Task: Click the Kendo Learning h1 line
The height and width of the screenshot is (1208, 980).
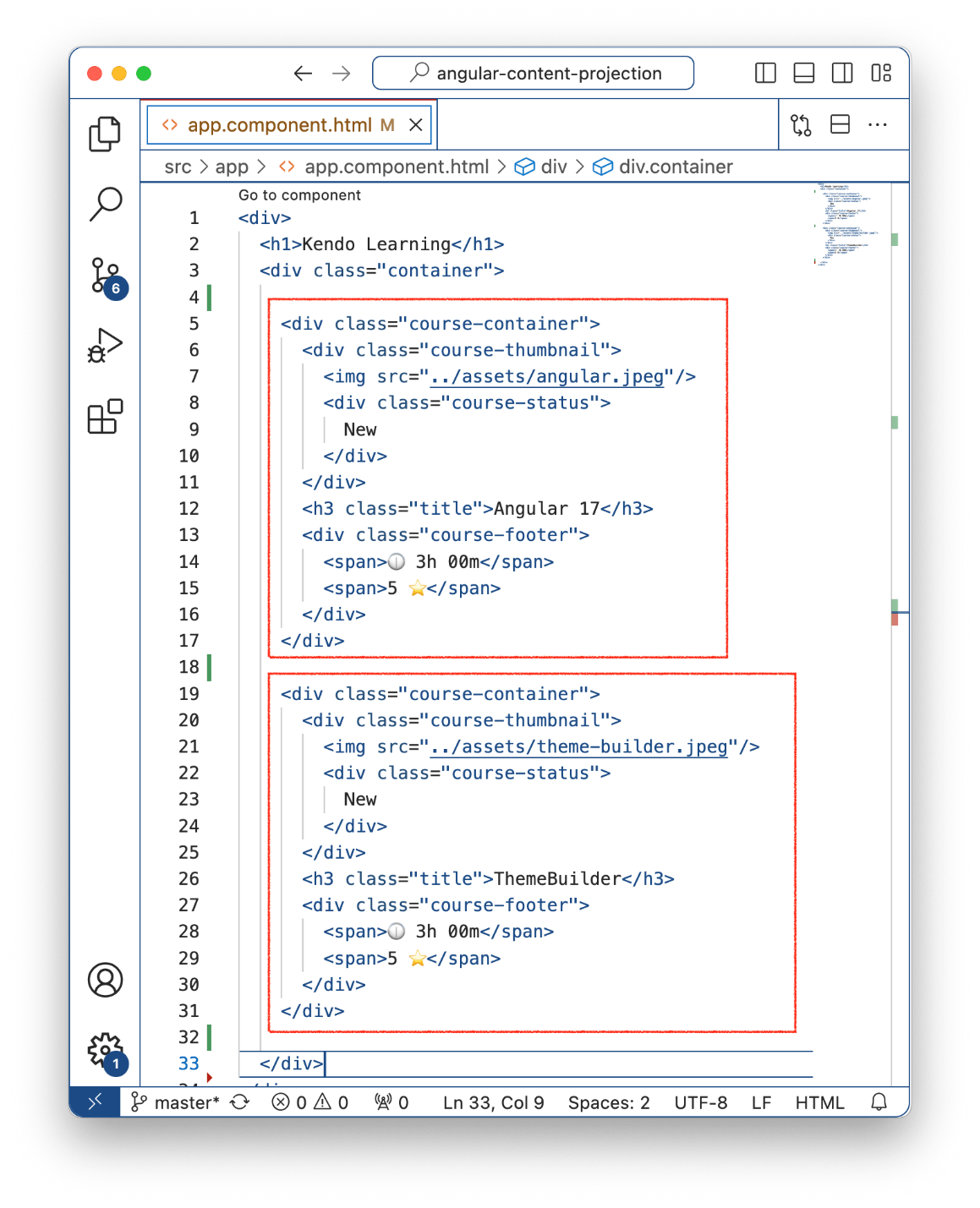Action: (381, 244)
